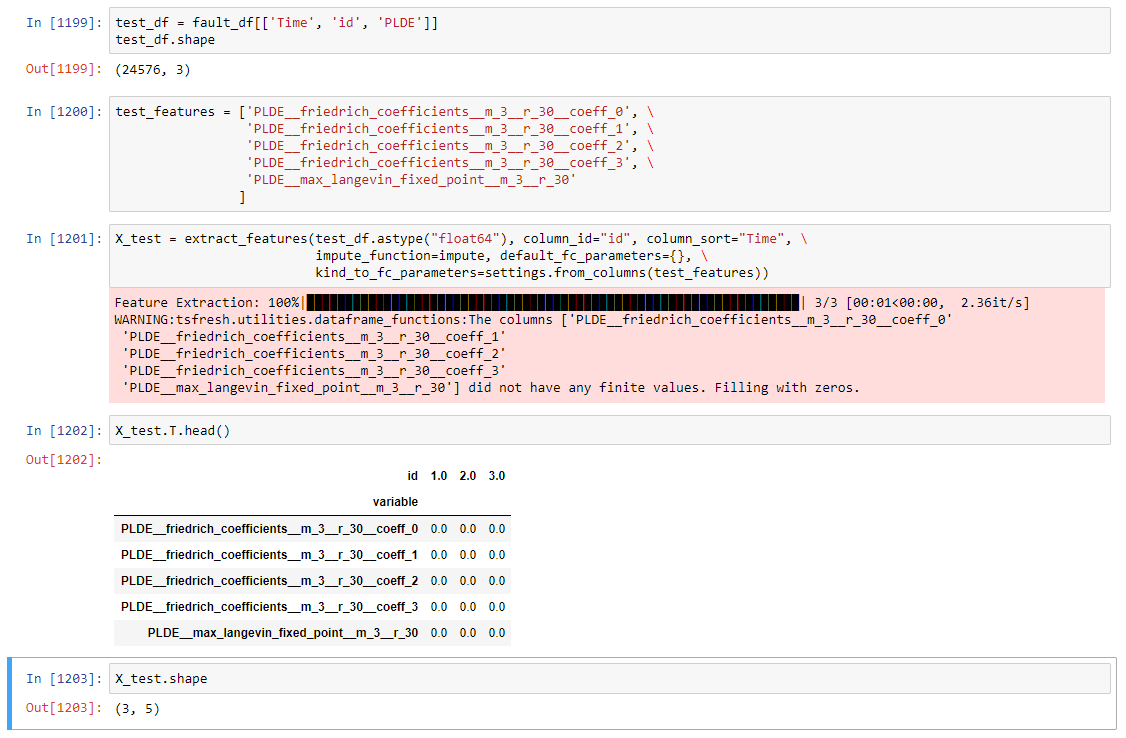Click code cell In [1200] defining test_features
The image size is (1126, 738).
[609, 154]
